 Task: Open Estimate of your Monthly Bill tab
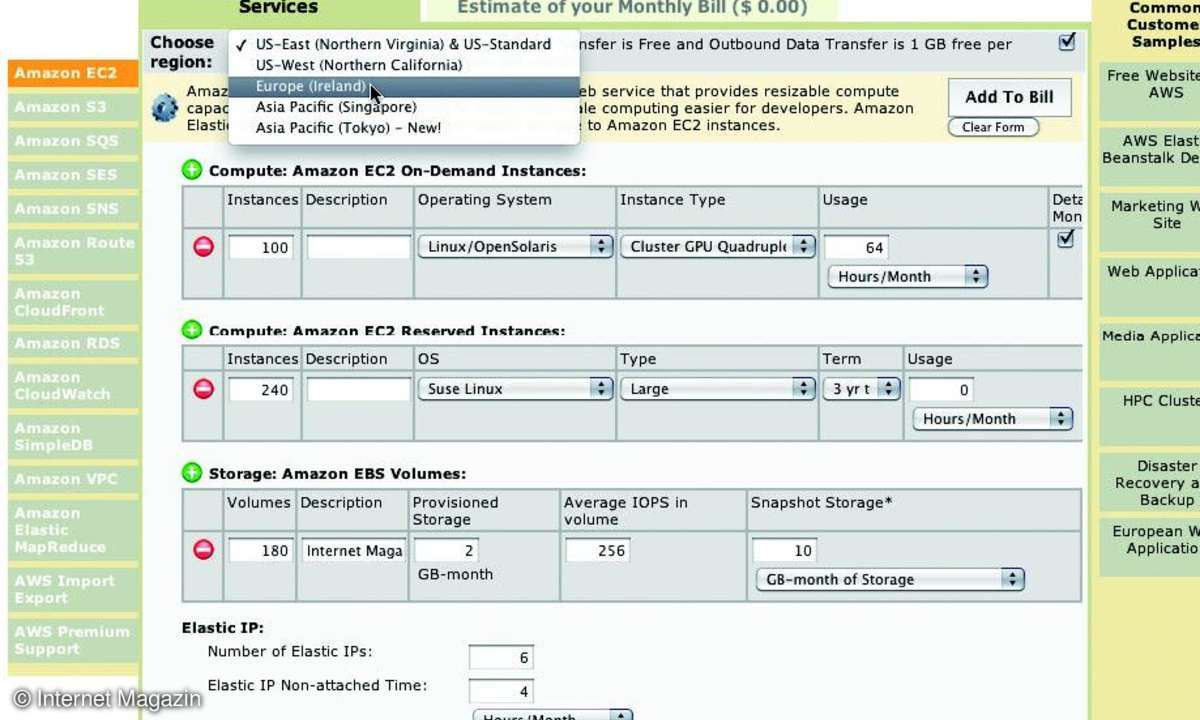[632, 9]
